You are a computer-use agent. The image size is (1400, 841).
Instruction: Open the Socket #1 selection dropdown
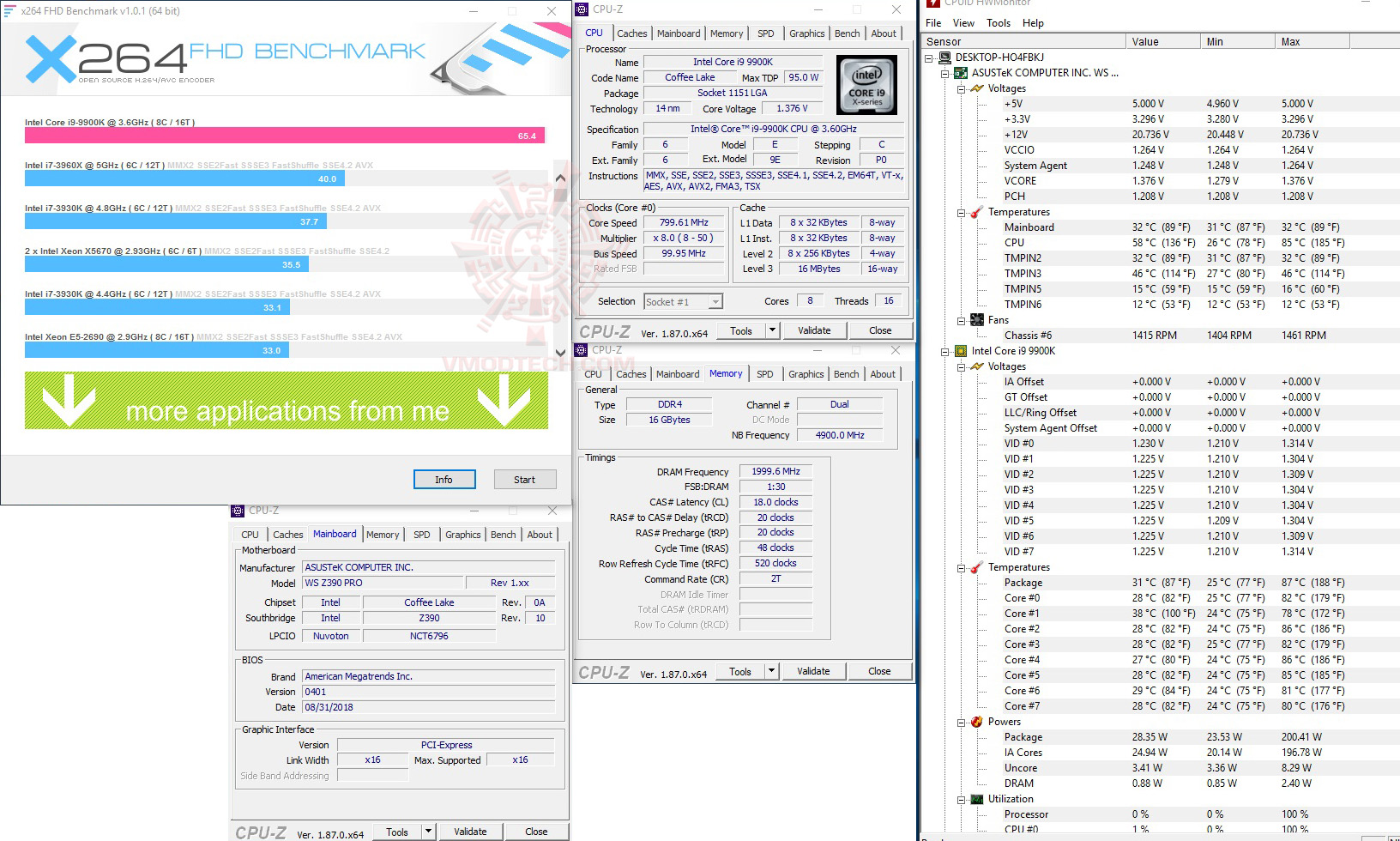715,301
